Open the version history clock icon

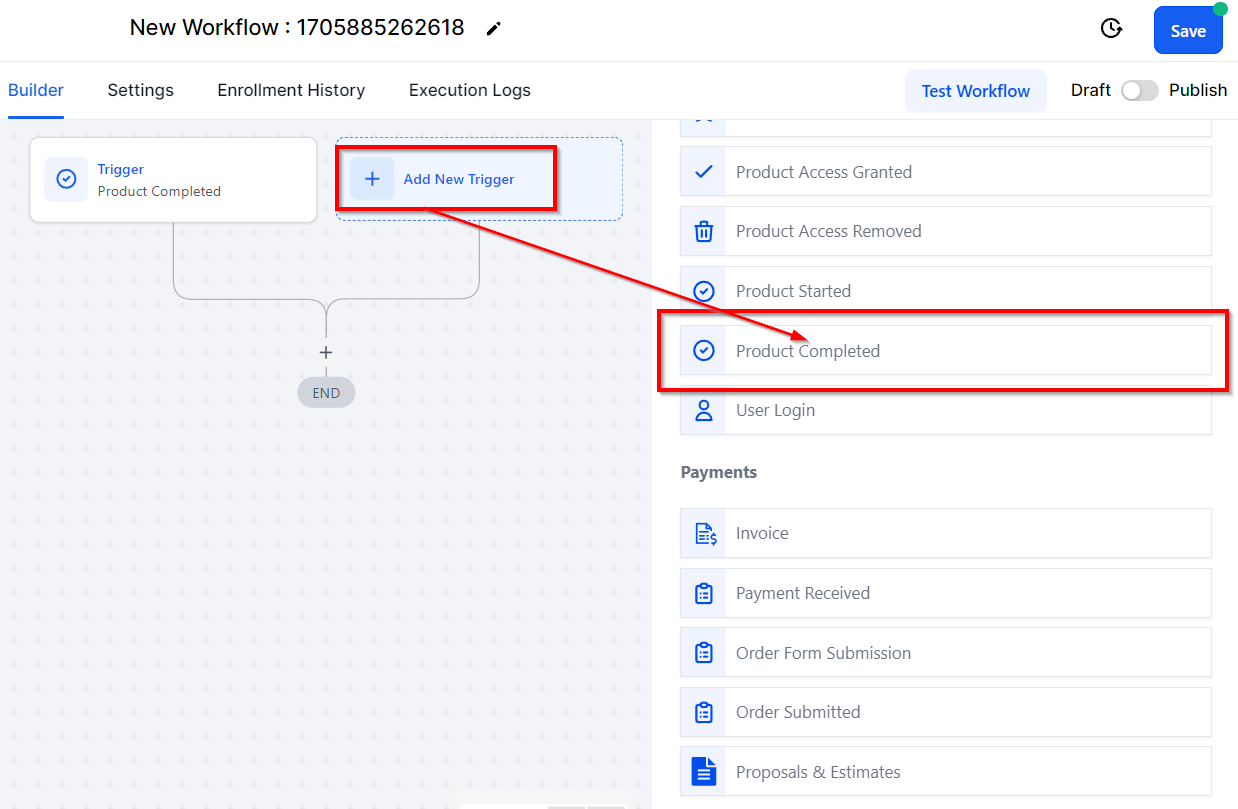coord(1111,29)
